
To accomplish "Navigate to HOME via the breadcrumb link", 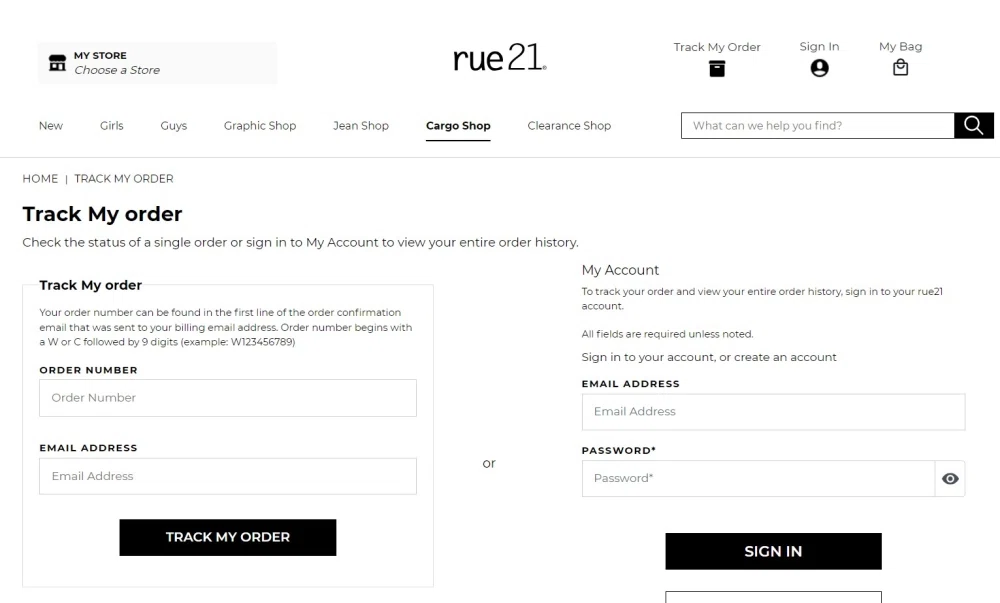I will pyautogui.click(x=40, y=178).
